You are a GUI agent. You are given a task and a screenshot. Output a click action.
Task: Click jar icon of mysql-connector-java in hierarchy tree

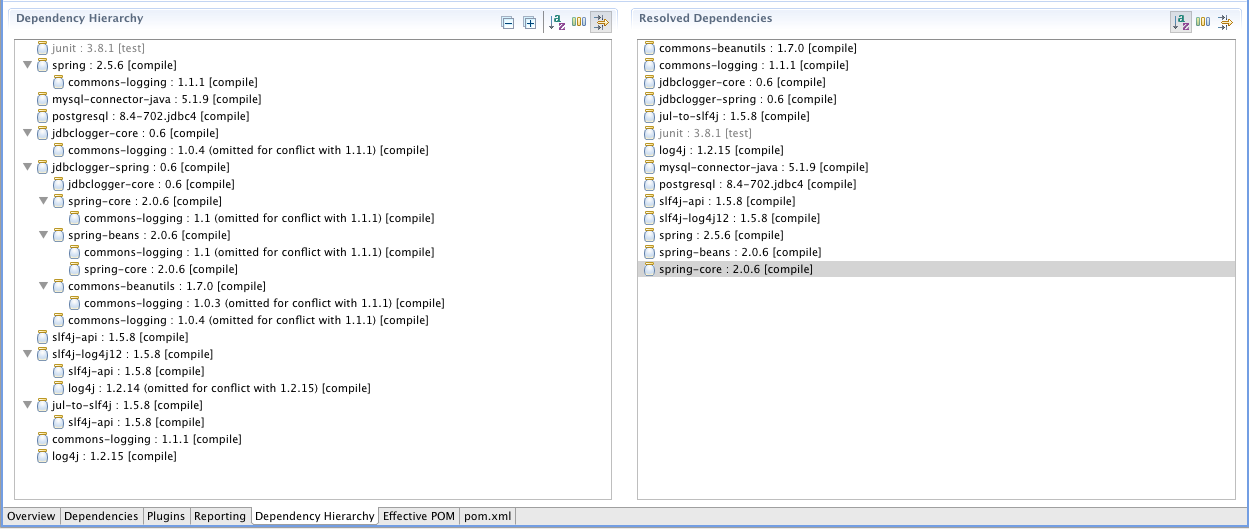(x=42, y=99)
